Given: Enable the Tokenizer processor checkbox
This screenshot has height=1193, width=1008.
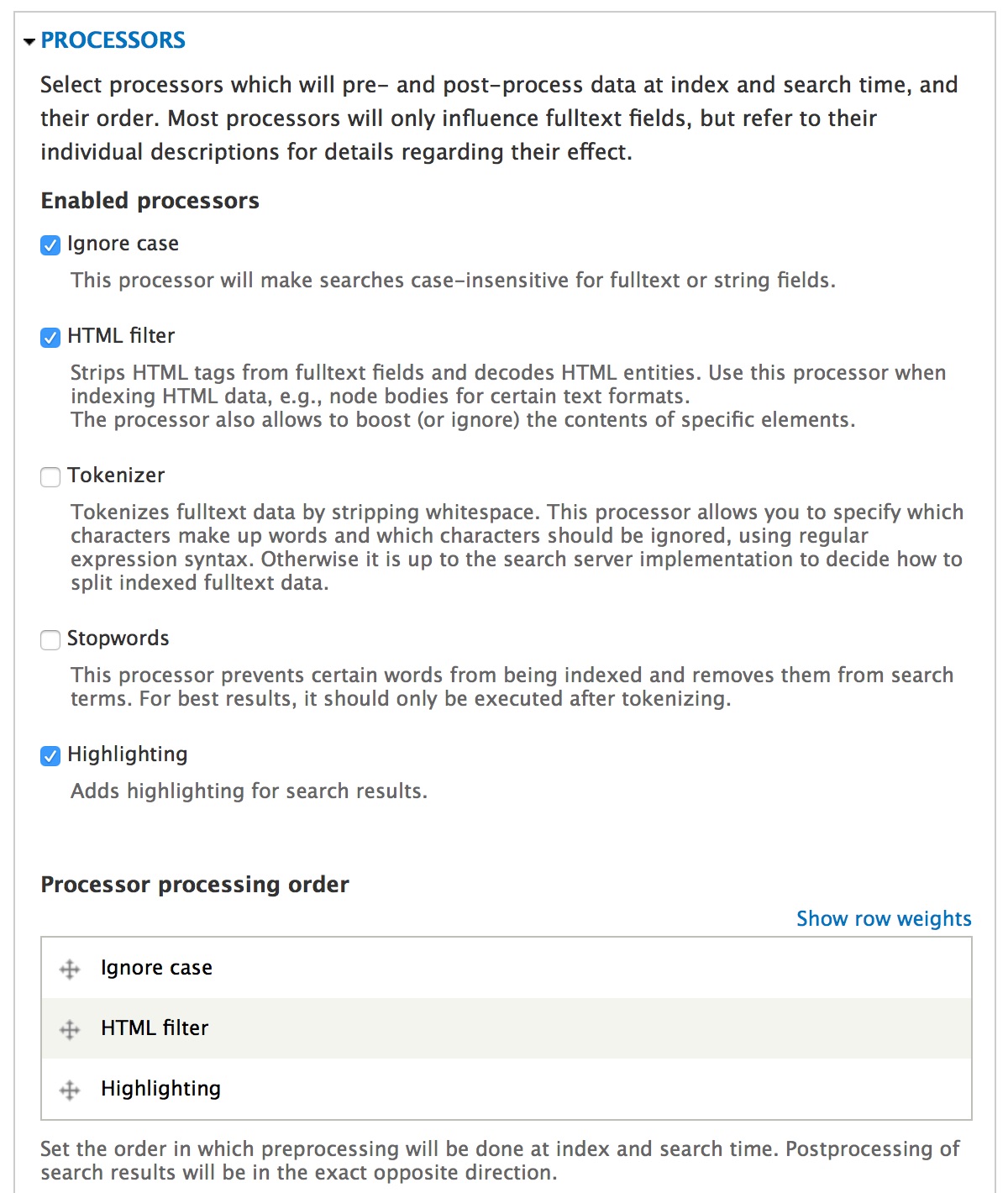Looking at the screenshot, I should (x=50, y=476).
